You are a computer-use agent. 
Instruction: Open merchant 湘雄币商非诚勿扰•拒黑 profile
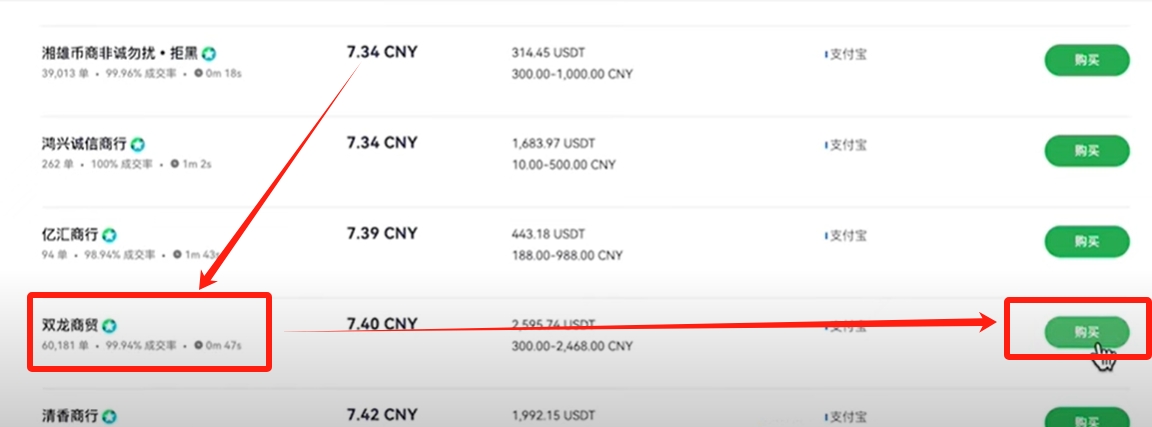[120, 54]
